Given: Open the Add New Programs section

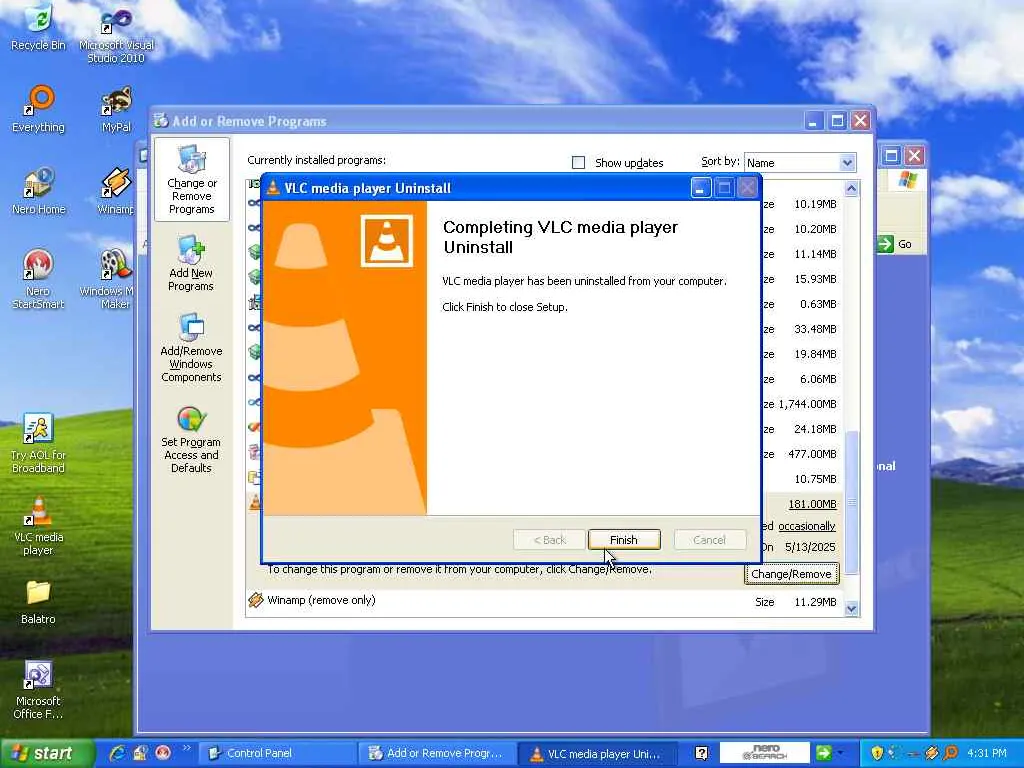Looking at the screenshot, I should point(191,264).
